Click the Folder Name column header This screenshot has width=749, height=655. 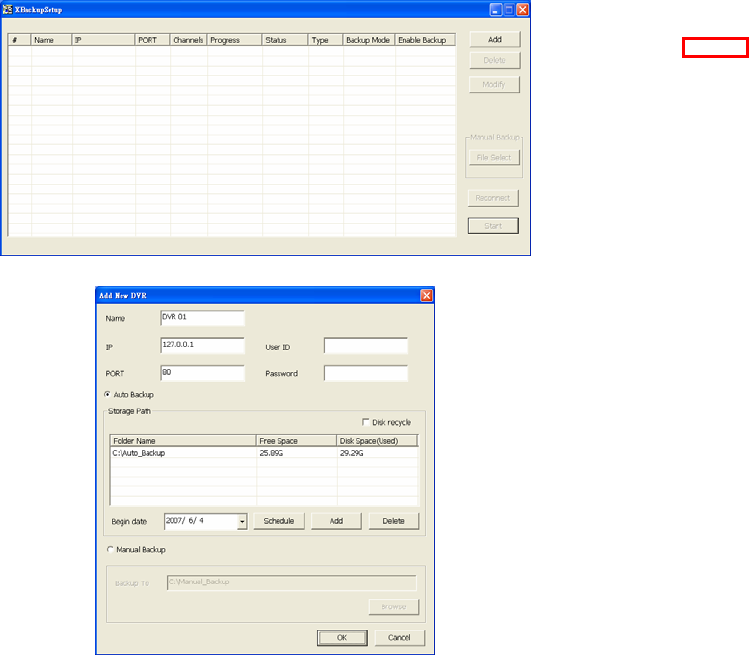183,440
